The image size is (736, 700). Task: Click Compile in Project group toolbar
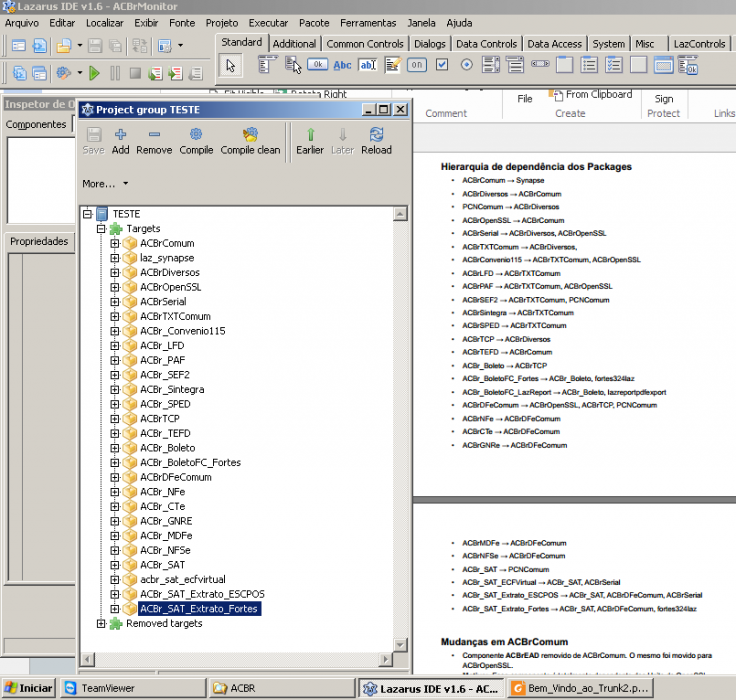pos(196,141)
